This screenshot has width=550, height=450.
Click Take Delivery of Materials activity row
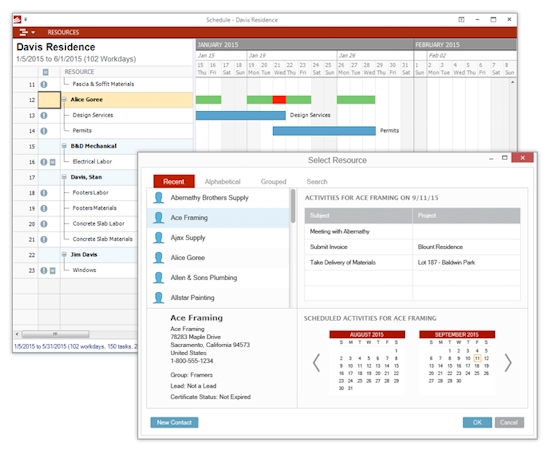tap(412, 262)
